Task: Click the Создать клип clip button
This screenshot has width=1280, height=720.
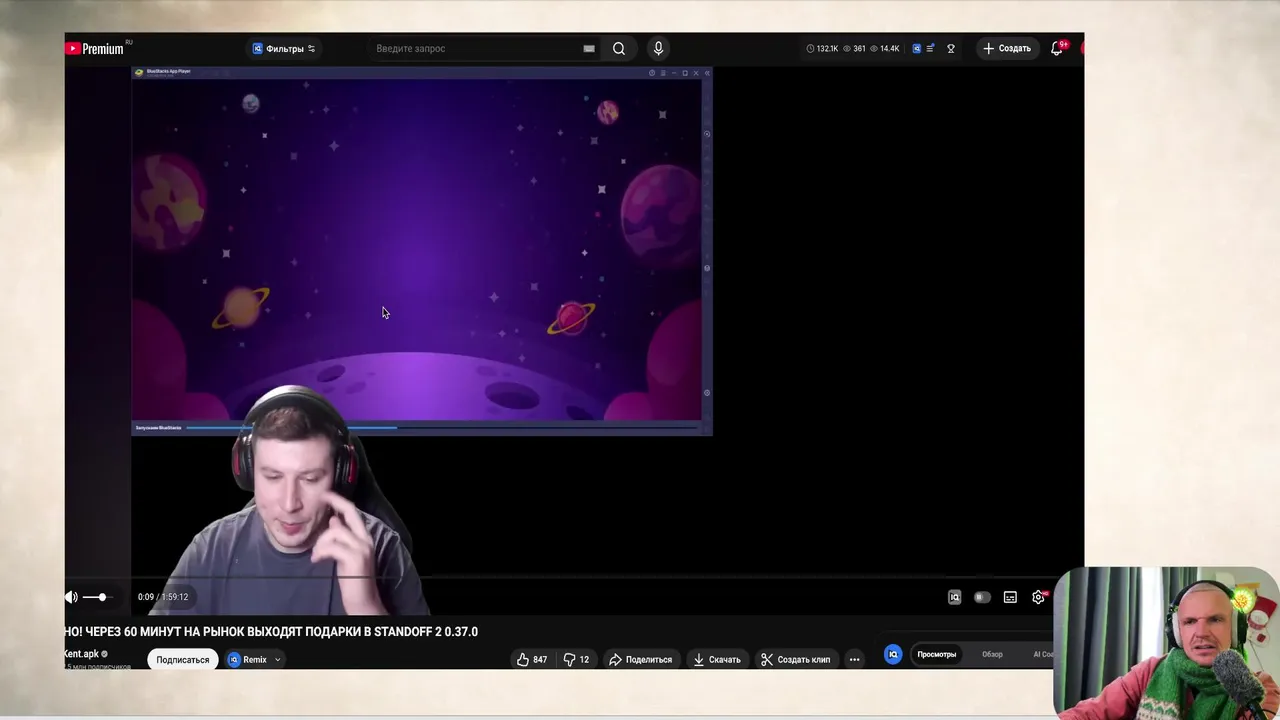Action: coord(796,660)
